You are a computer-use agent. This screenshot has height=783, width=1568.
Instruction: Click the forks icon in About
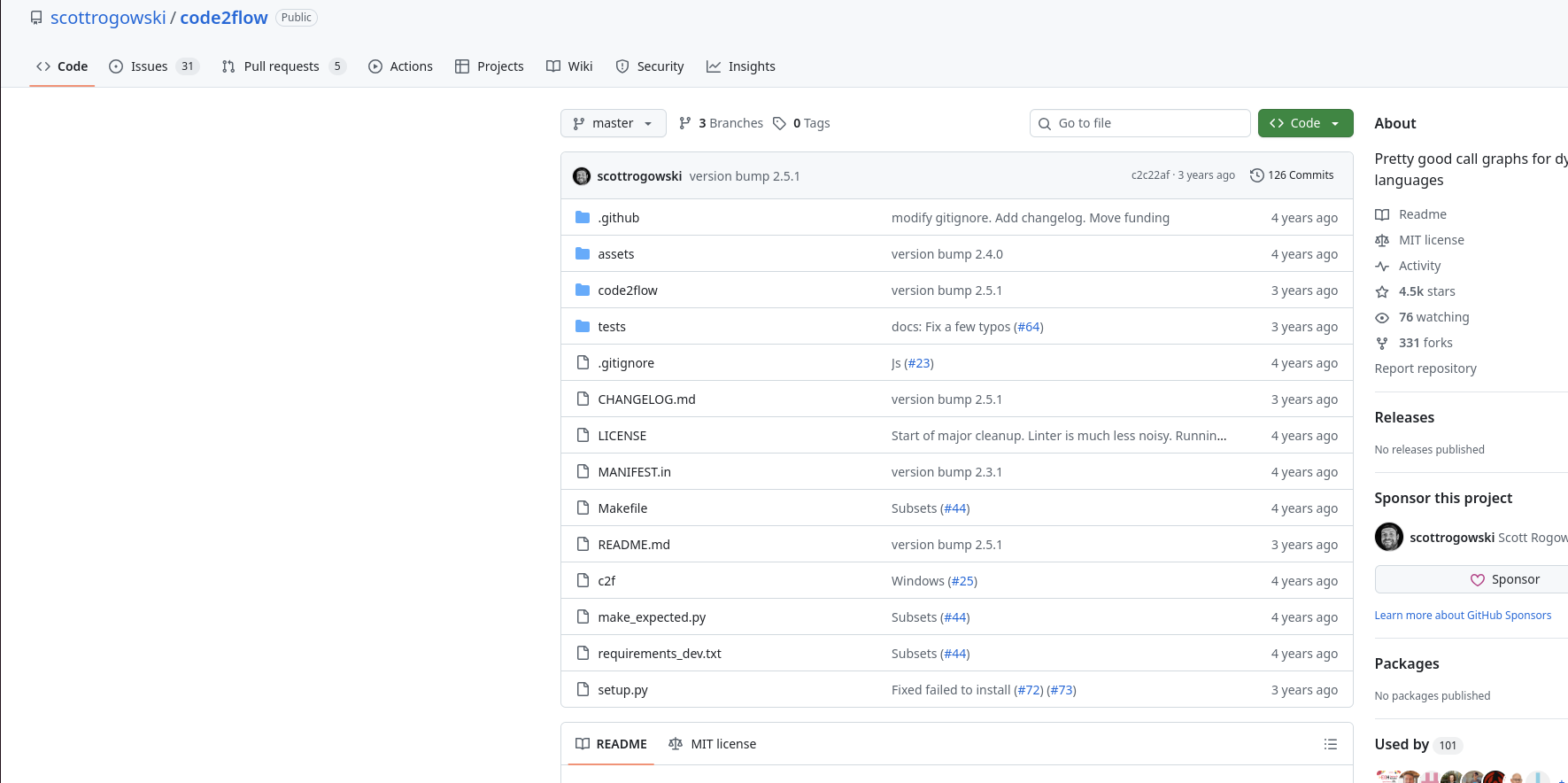1382,343
